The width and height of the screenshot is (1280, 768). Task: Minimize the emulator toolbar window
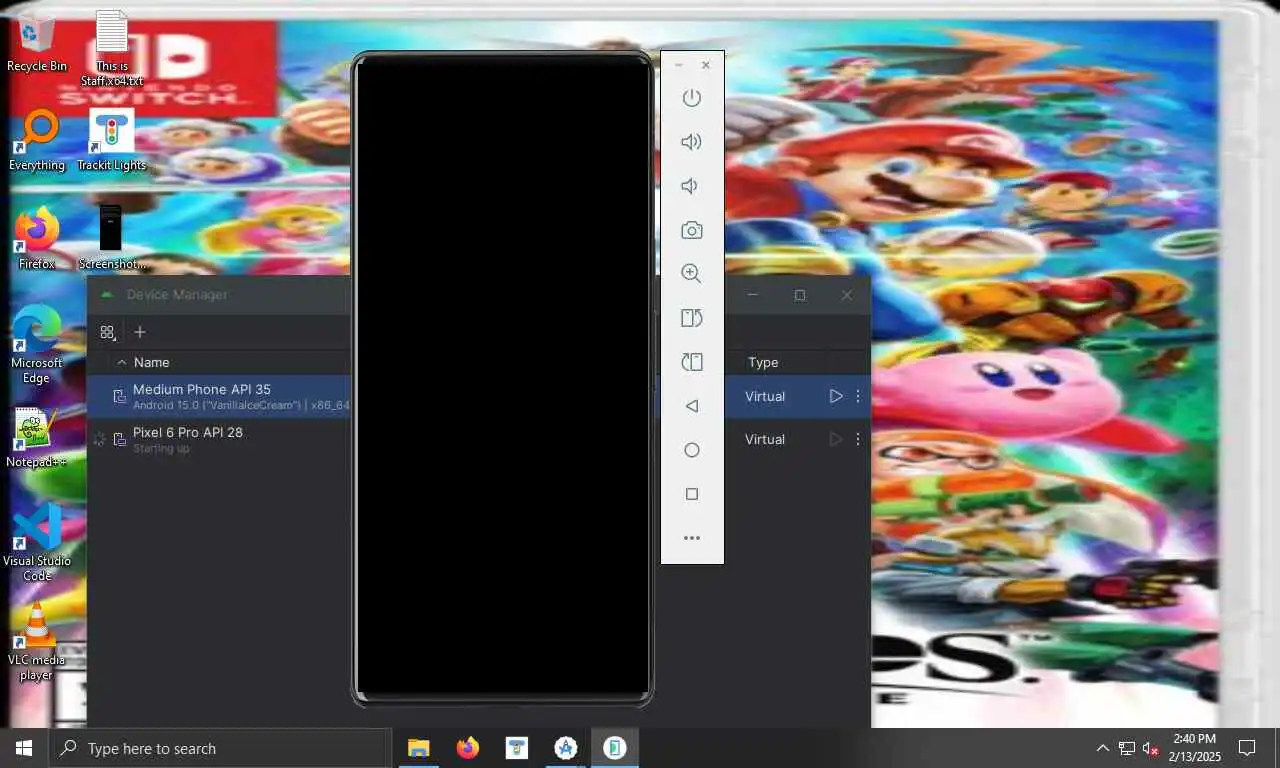[679, 65]
